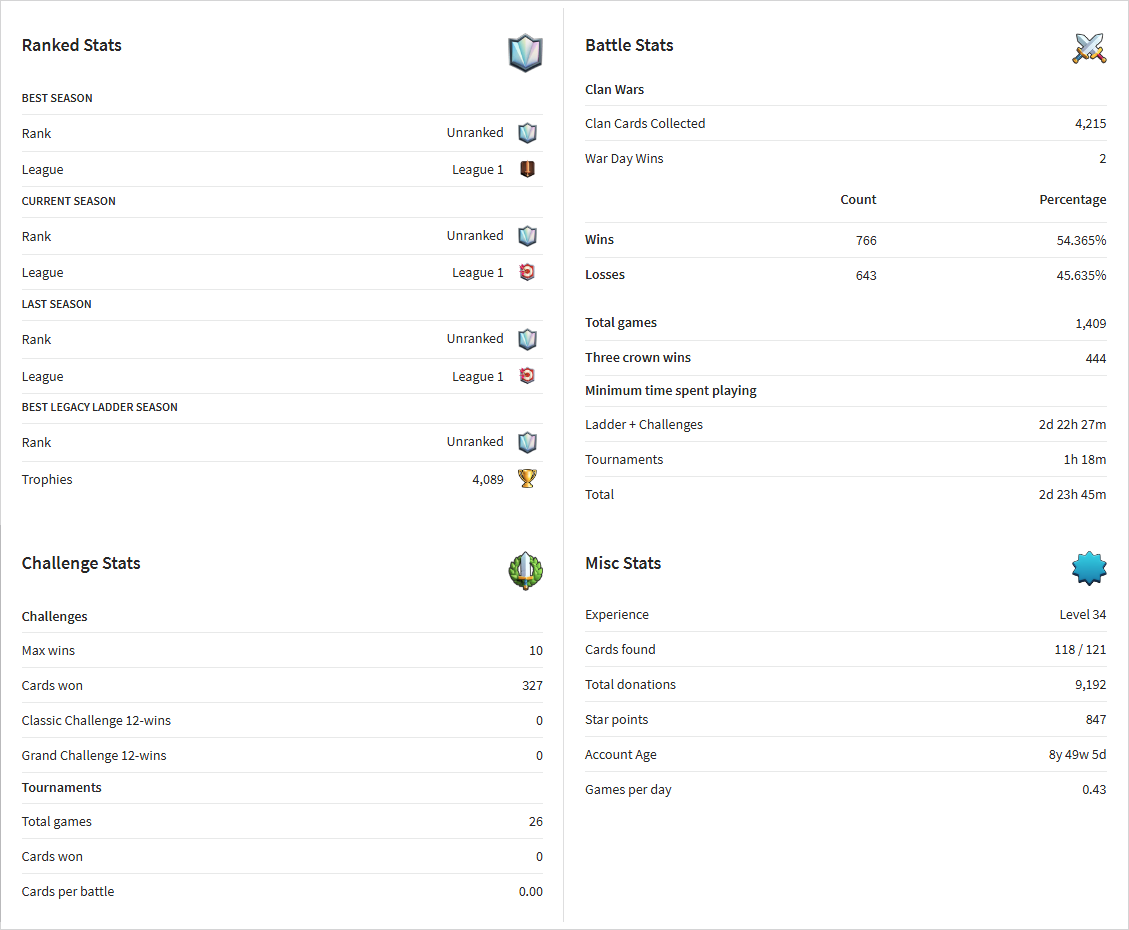Click the Ranked Stats shield badge icon
The width and height of the screenshot is (1129, 930).
tap(526, 53)
